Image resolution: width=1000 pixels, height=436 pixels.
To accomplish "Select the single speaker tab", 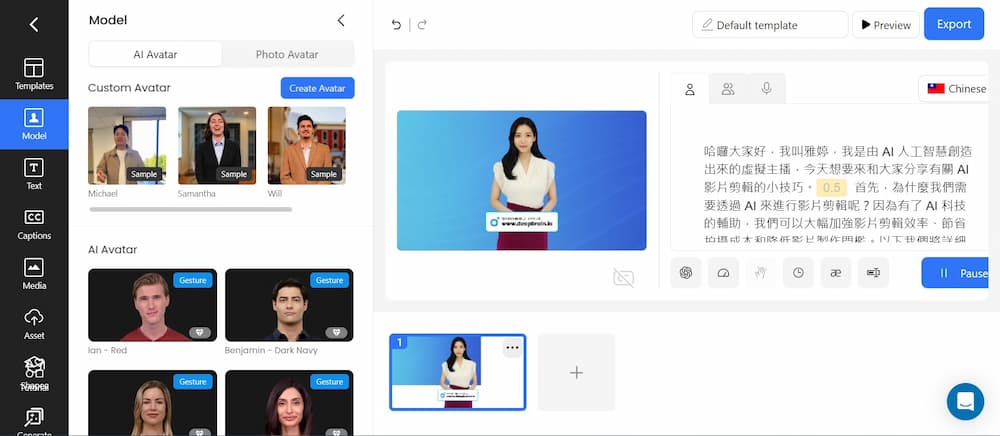I will tap(689, 89).
